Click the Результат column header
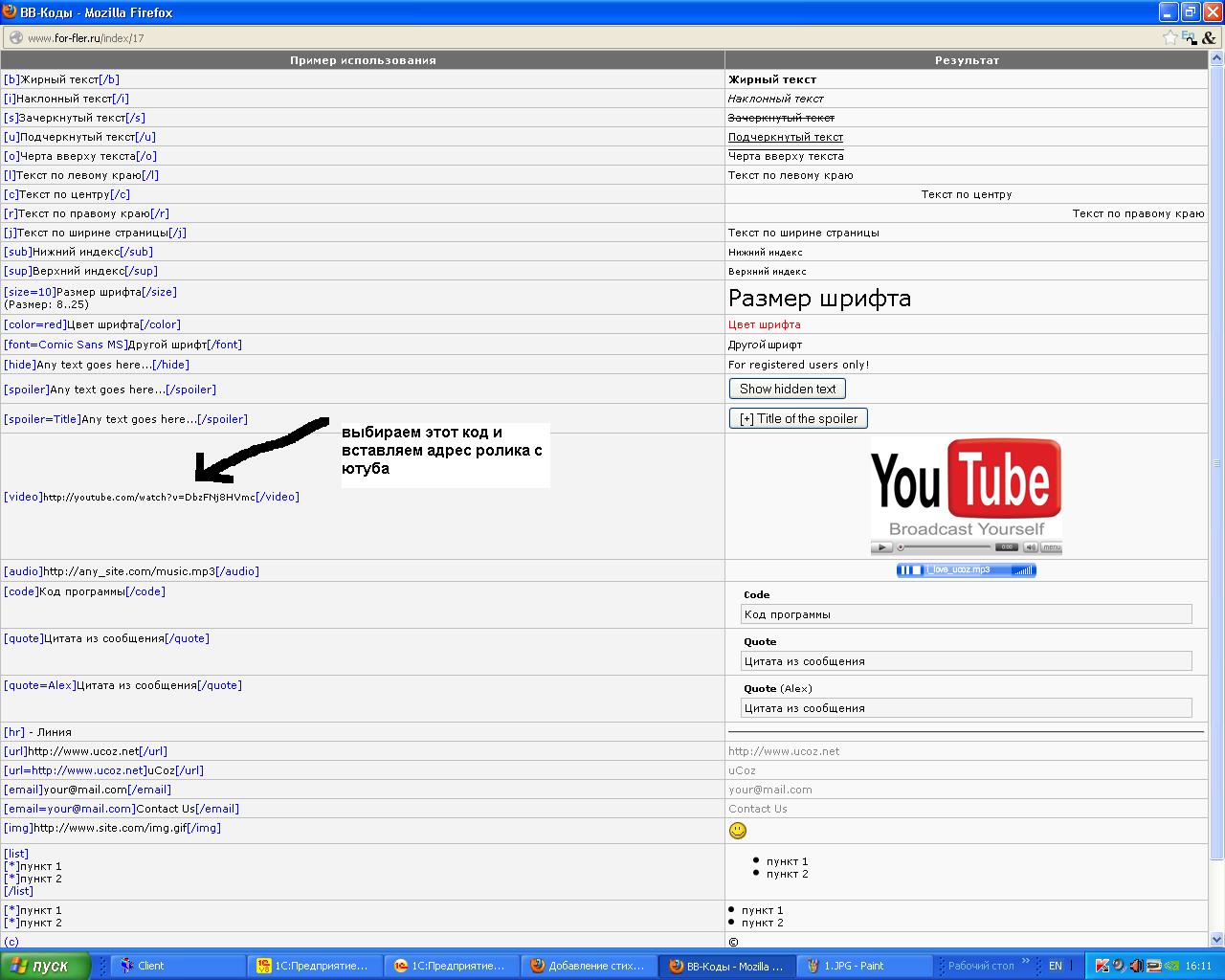The height and width of the screenshot is (980, 1225). (x=967, y=60)
